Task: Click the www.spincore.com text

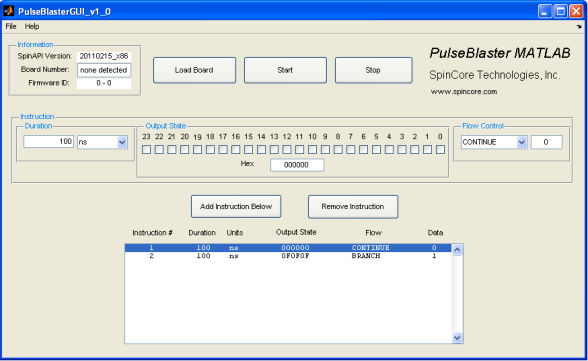Action: click(x=464, y=92)
